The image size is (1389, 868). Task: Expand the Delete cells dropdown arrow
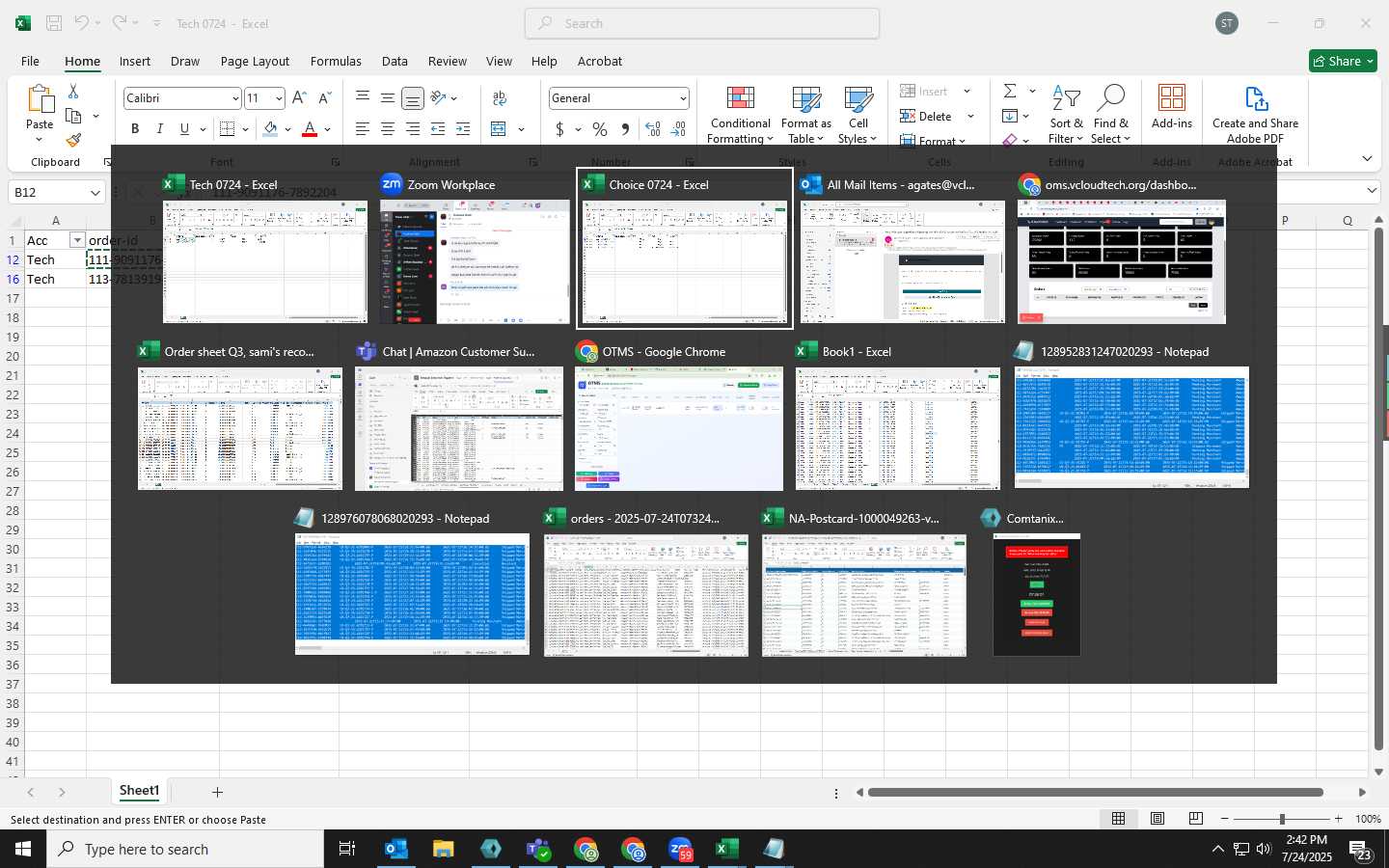(970, 117)
